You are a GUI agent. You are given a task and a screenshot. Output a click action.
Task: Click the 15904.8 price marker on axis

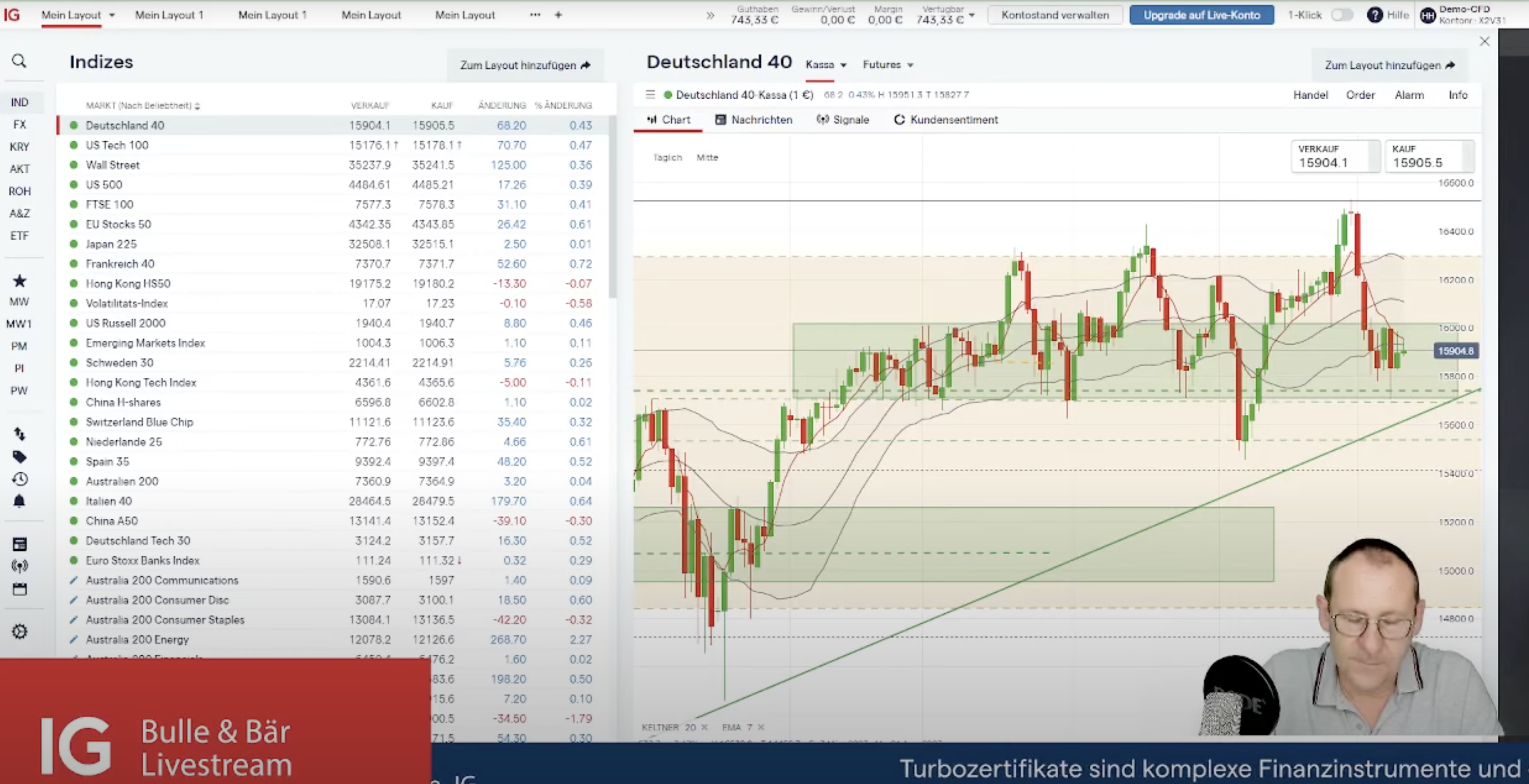[1455, 351]
